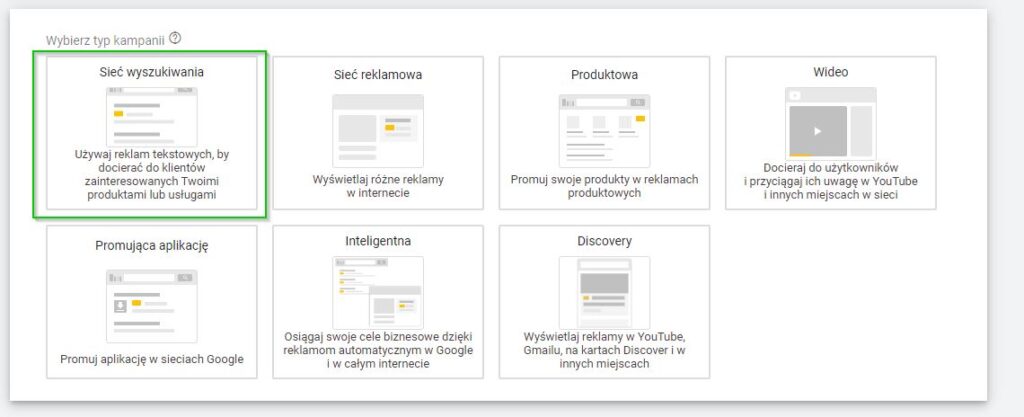This screenshot has height=417, width=1024.
Task: Click the Sieć wyszukiwania search results illustration
Action: click(152, 117)
